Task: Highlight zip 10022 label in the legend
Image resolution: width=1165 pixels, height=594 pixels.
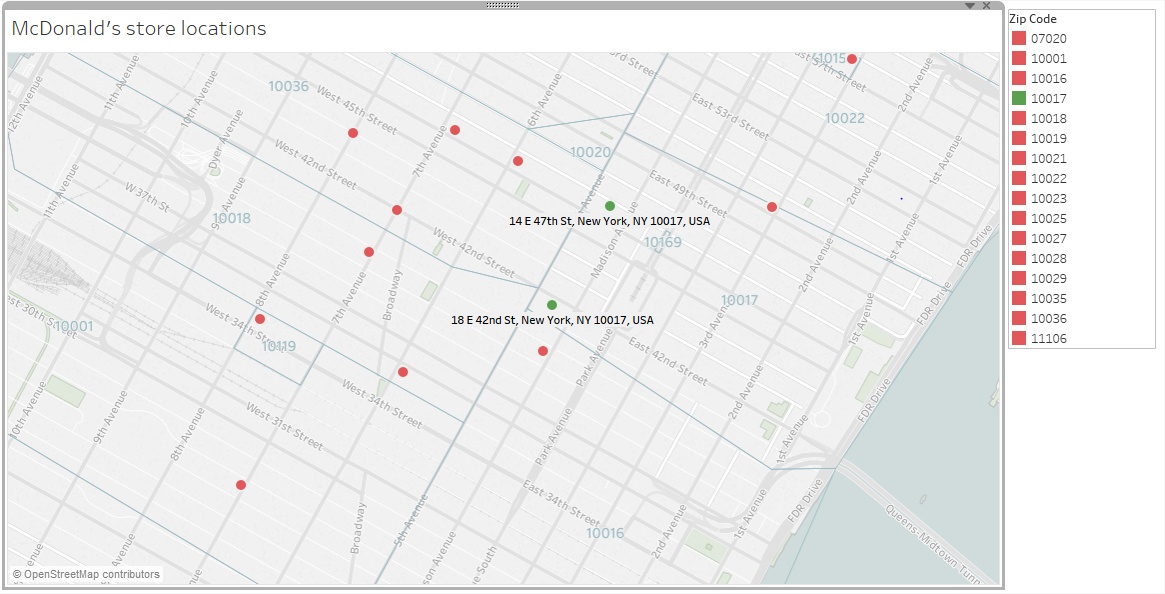Action: coord(1048,178)
